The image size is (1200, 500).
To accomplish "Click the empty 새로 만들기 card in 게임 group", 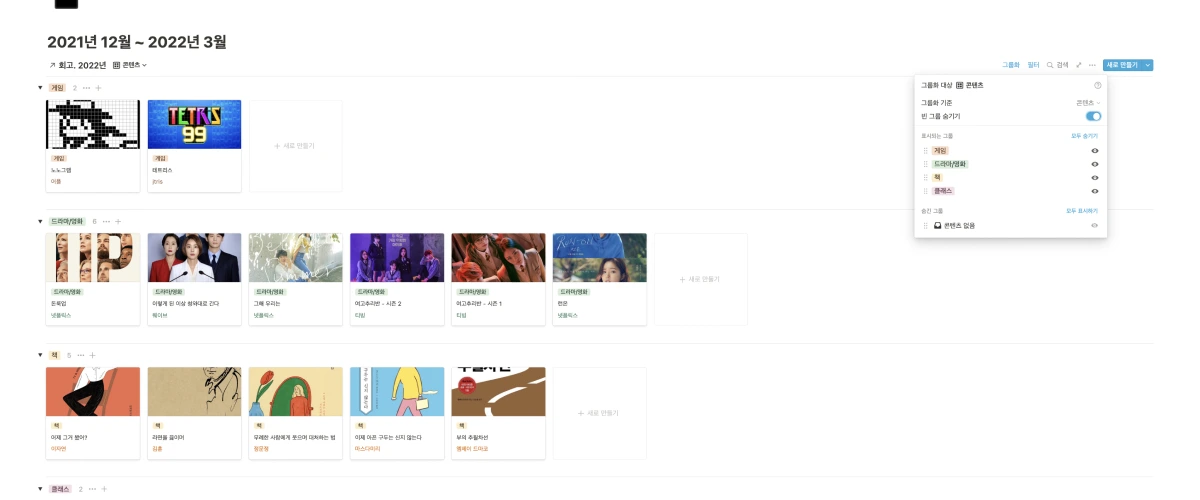I will [x=295, y=146].
